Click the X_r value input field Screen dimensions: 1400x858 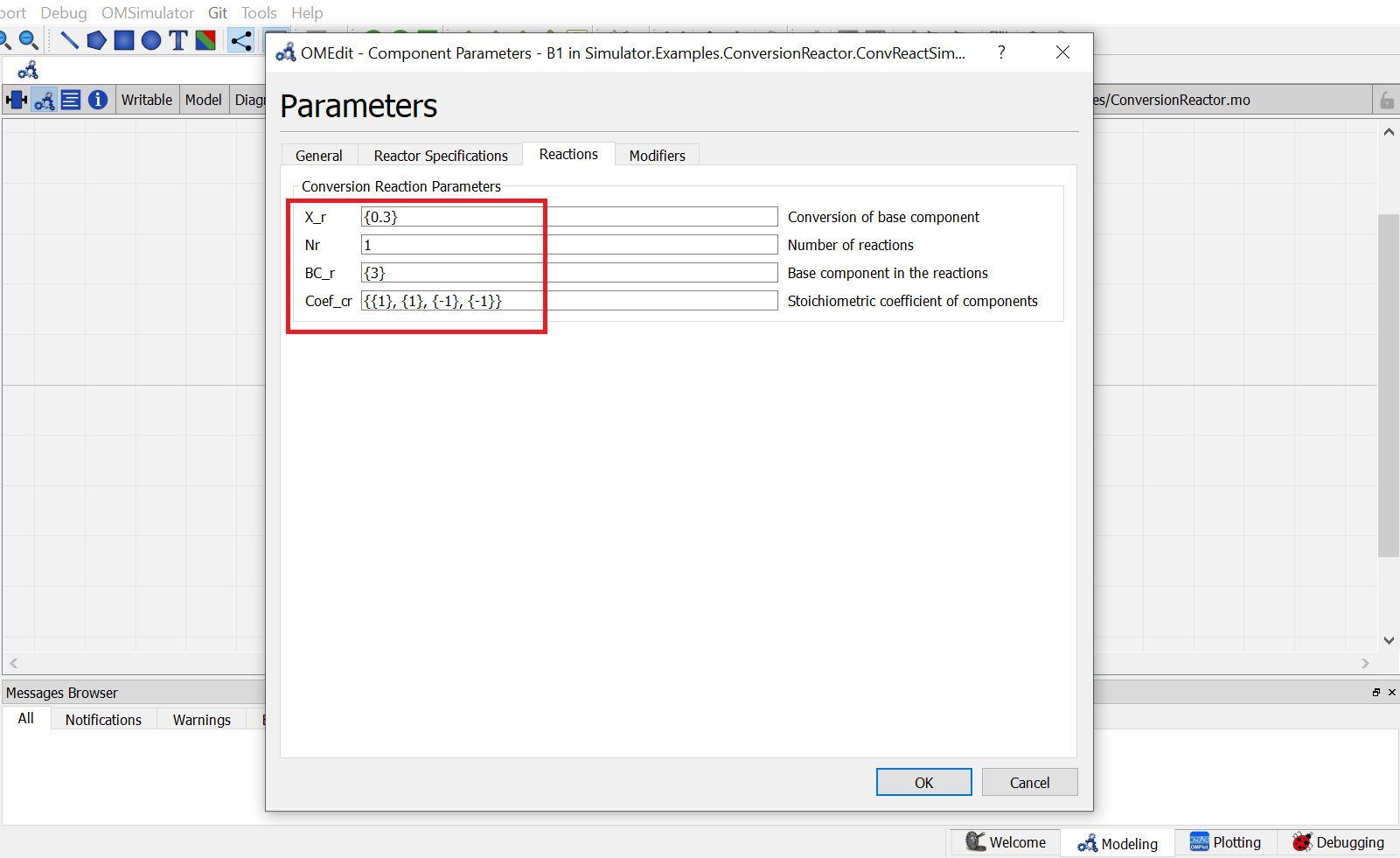(569, 217)
